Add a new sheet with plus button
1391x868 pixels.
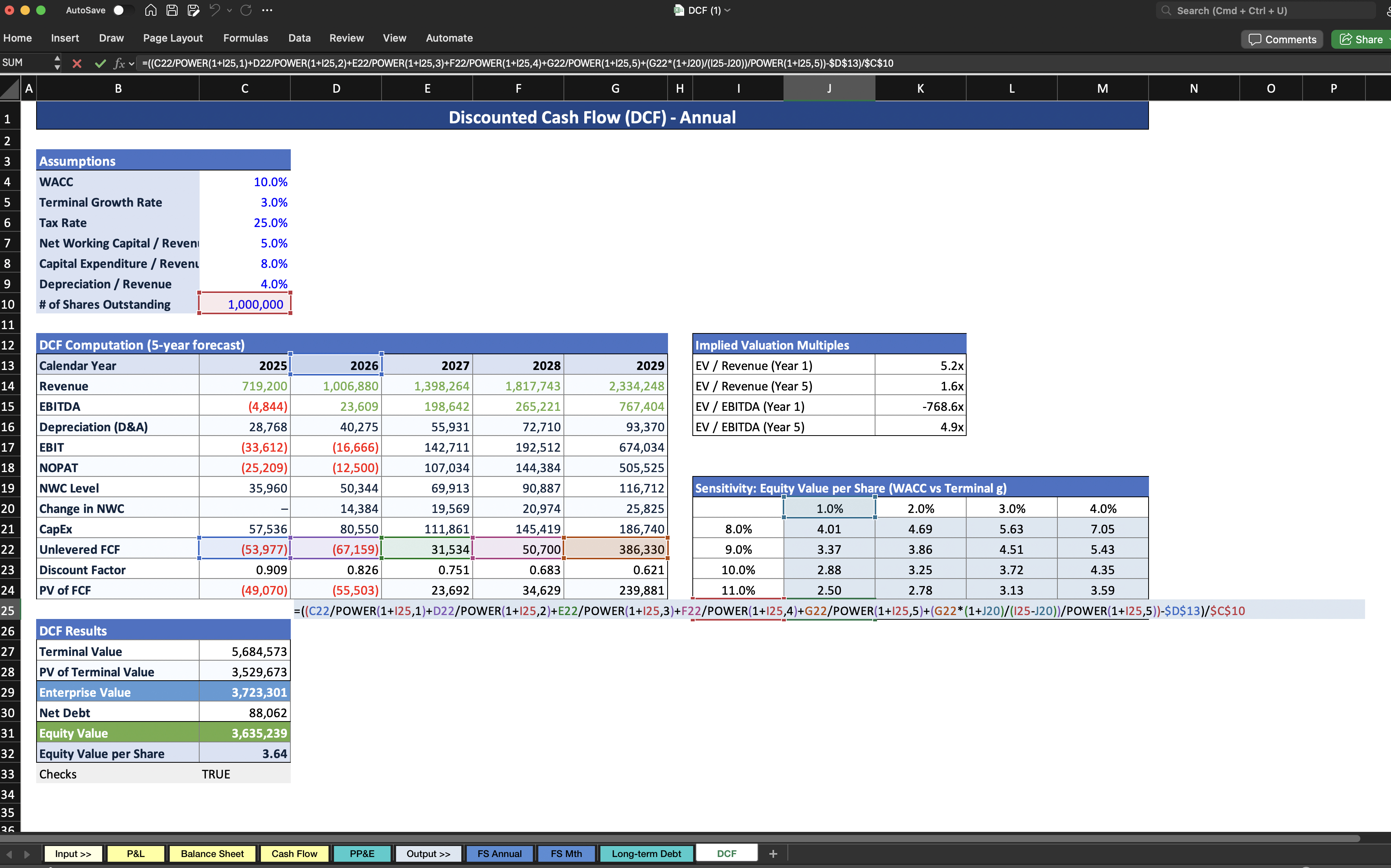pos(773,853)
